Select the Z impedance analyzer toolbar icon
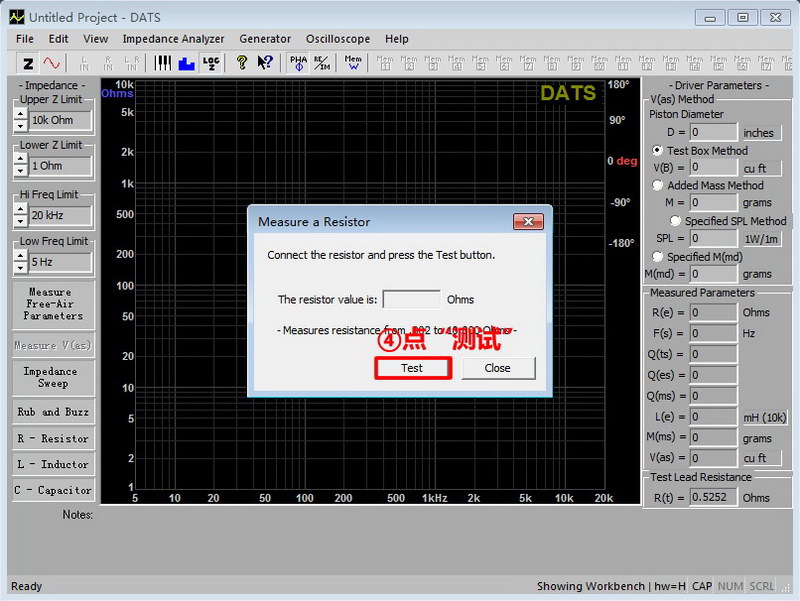Viewport: 800px width, 601px height. pos(28,63)
